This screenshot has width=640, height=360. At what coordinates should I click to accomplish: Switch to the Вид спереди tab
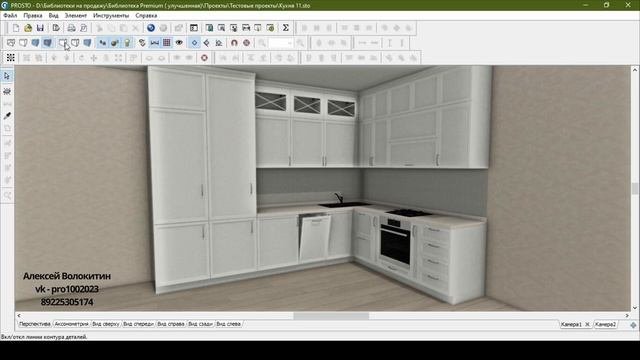(x=138, y=324)
